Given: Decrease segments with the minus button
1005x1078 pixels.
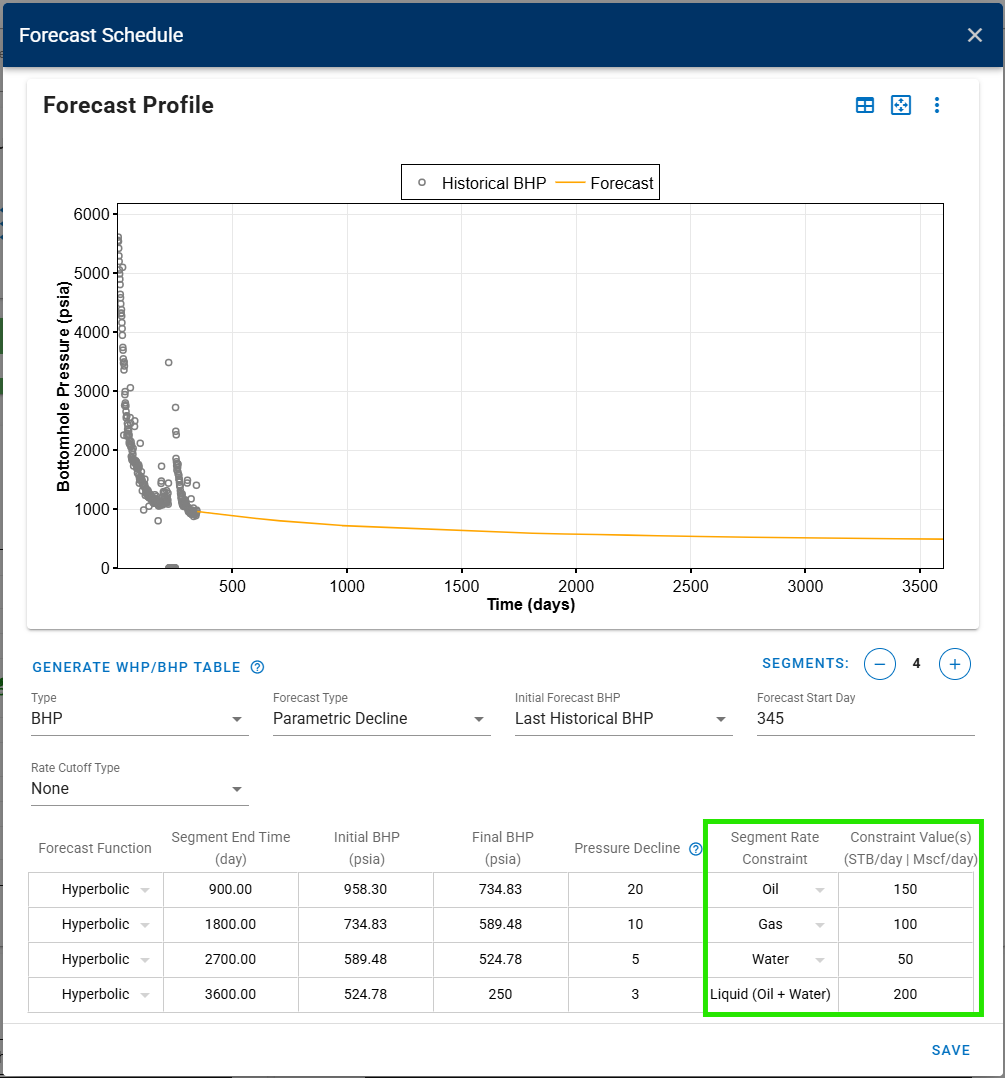Looking at the screenshot, I should 880,663.
